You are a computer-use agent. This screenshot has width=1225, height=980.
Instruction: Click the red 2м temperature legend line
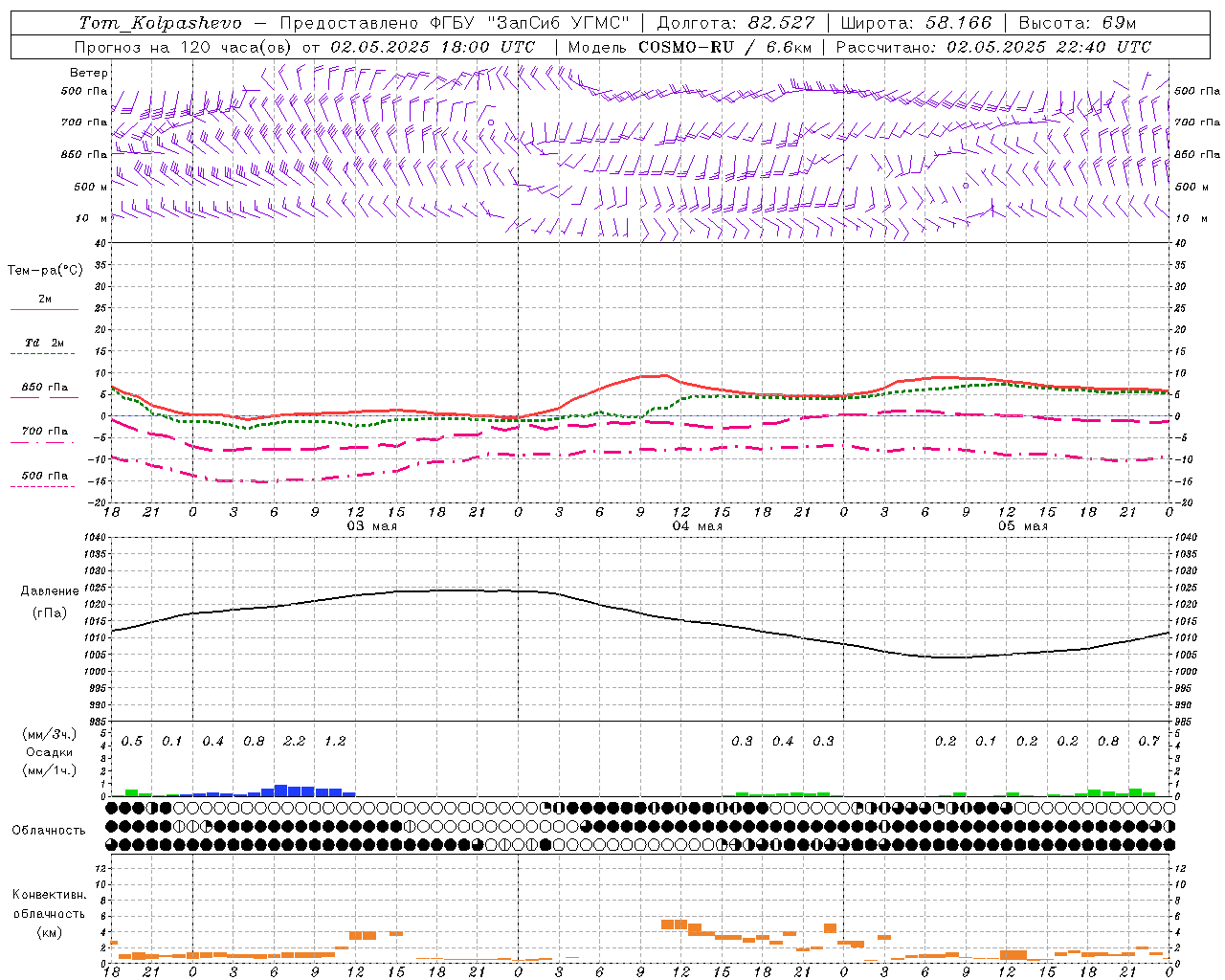(x=44, y=309)
